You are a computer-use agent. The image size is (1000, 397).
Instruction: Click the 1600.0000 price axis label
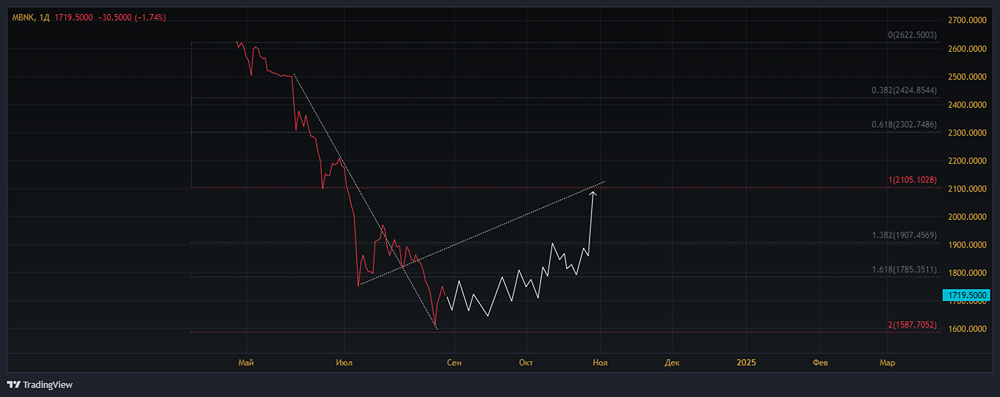coord(966,329)
